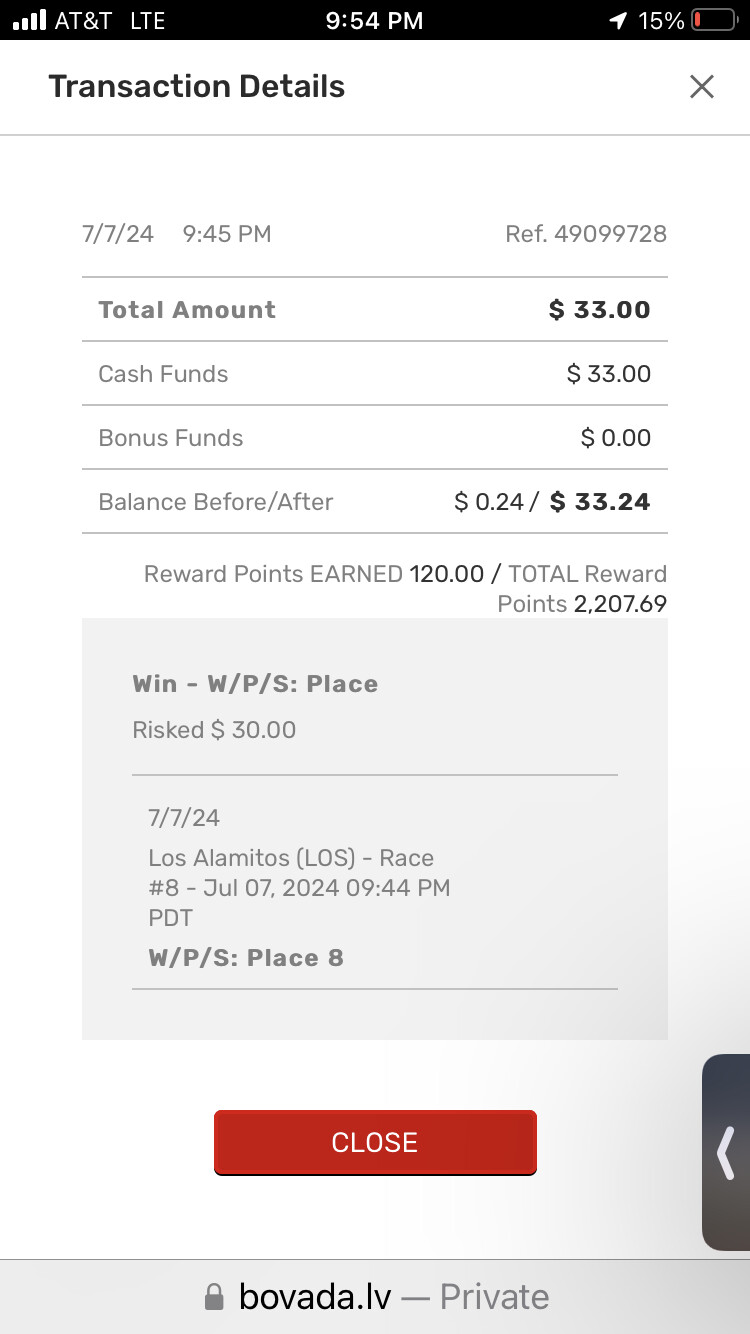
Task: Tap the battery icon in status bar
Action: (x=714, y=20)
